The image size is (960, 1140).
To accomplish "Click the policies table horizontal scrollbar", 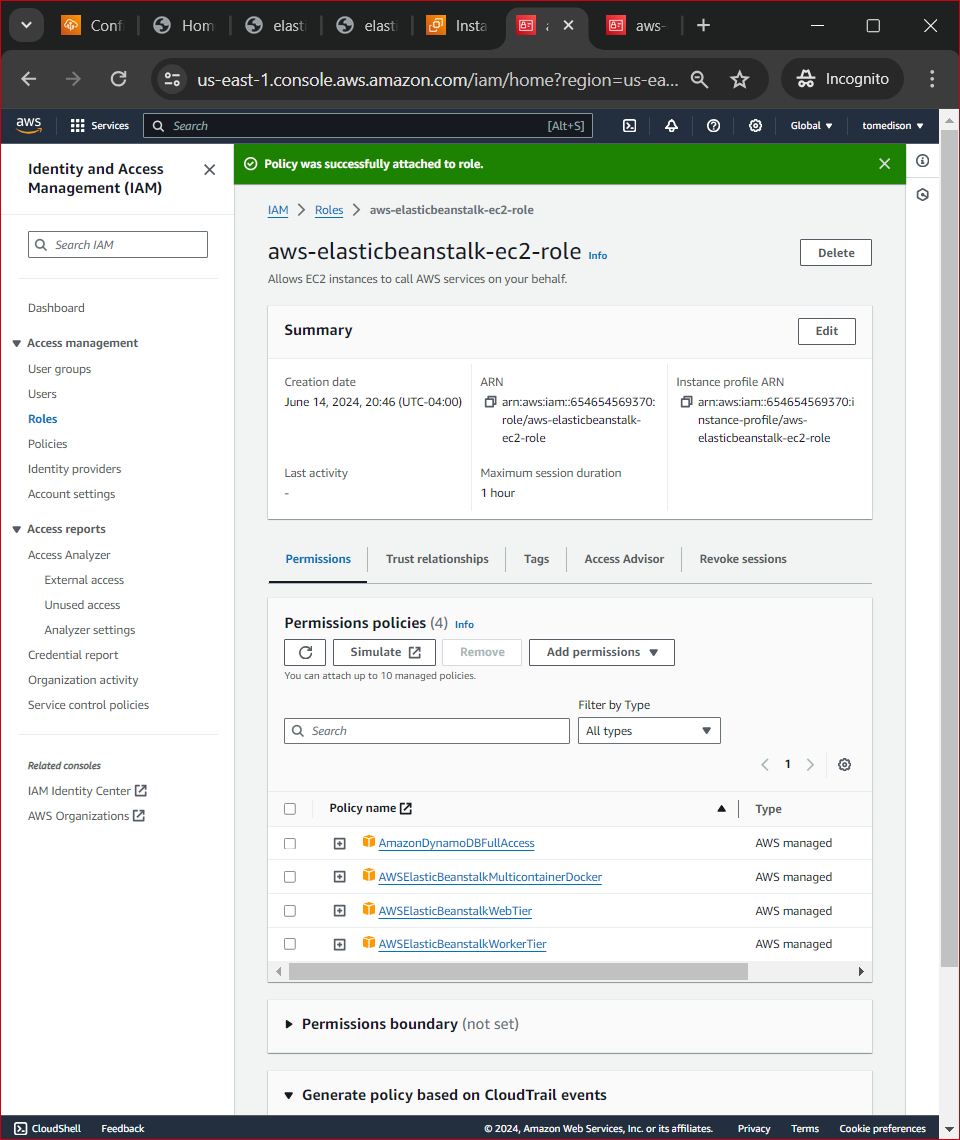I will 519,971.
